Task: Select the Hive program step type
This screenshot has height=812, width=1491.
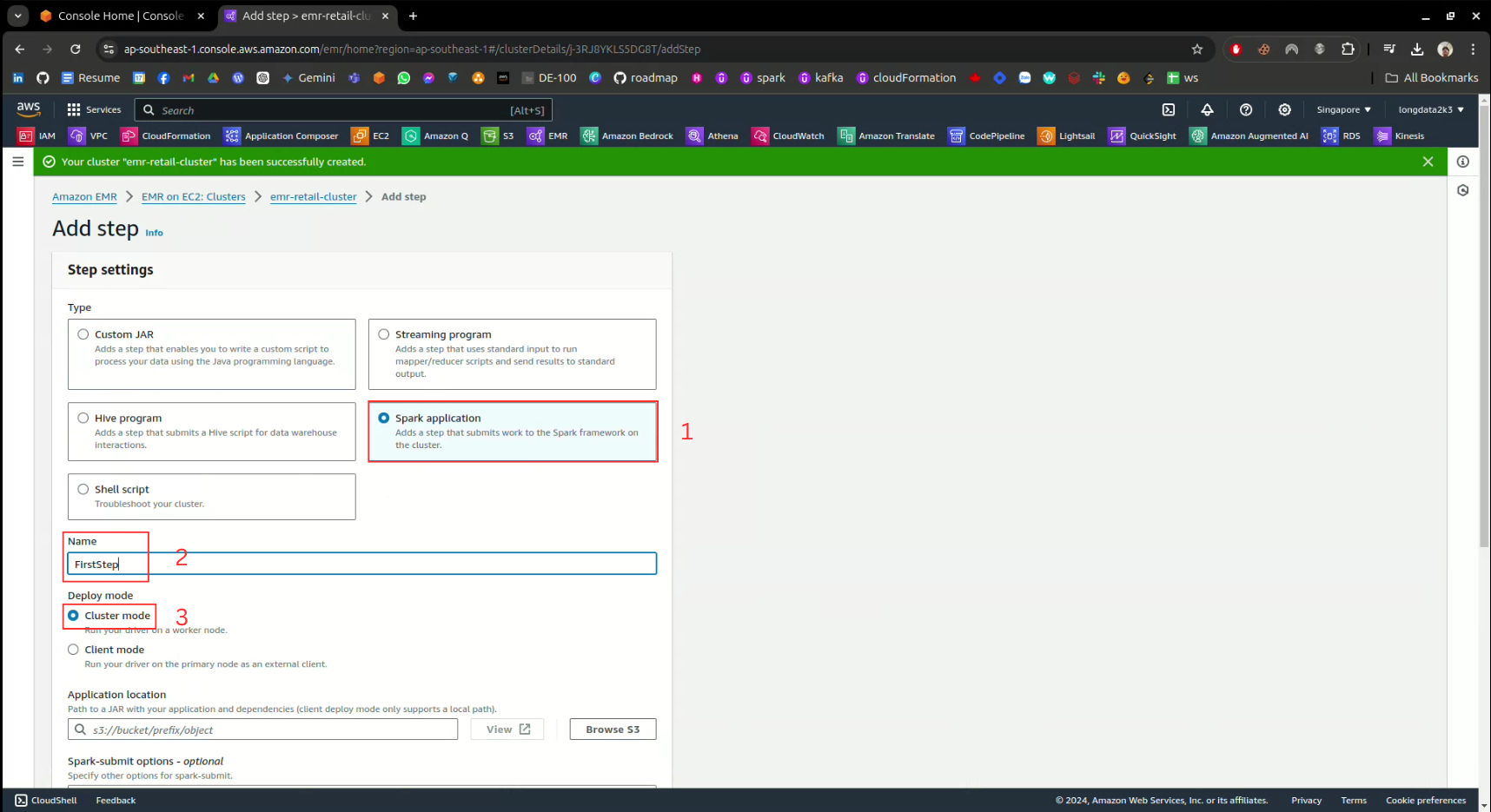Action: [83, 418]
